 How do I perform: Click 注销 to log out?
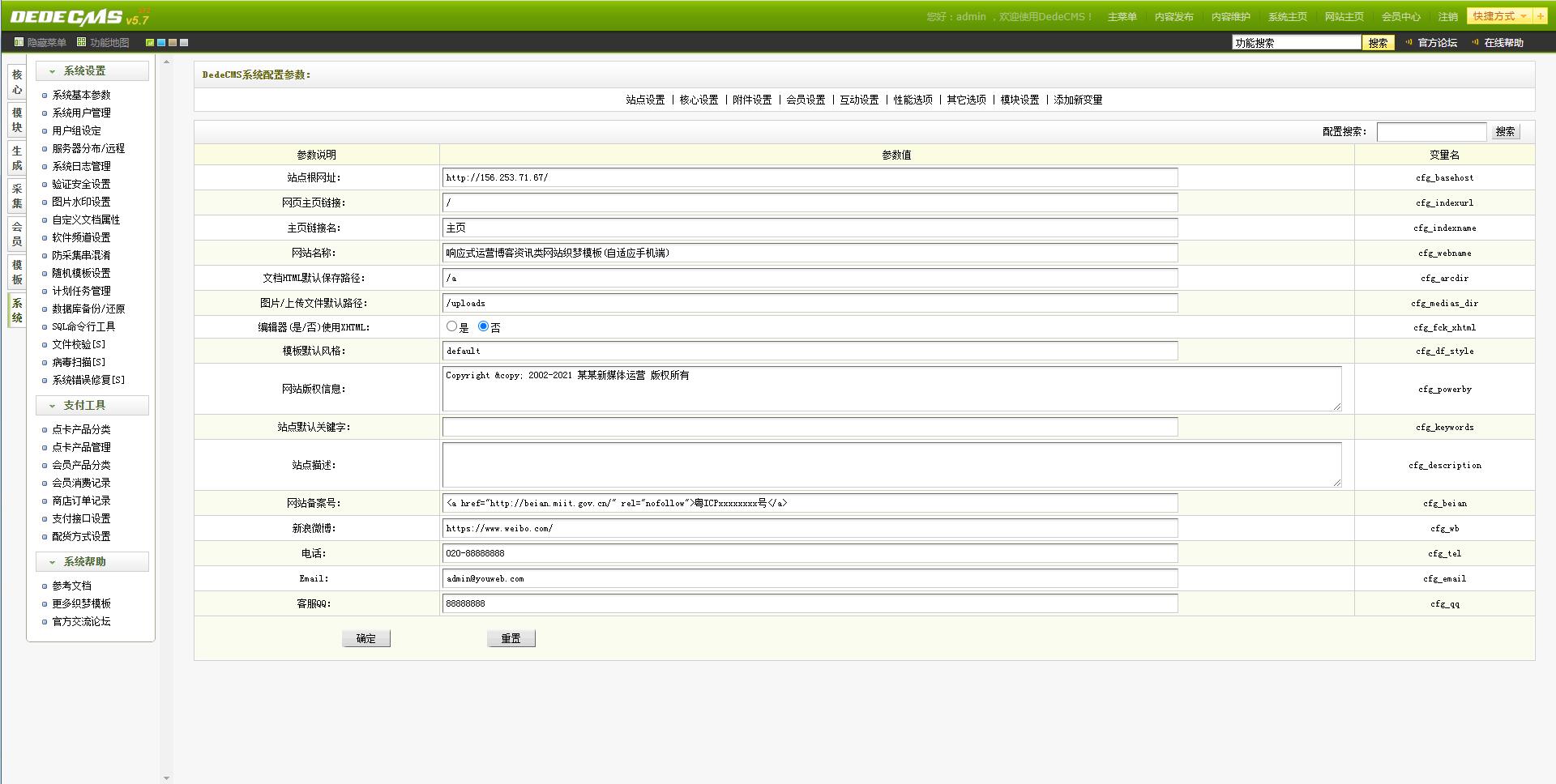tap(1447, 17)
